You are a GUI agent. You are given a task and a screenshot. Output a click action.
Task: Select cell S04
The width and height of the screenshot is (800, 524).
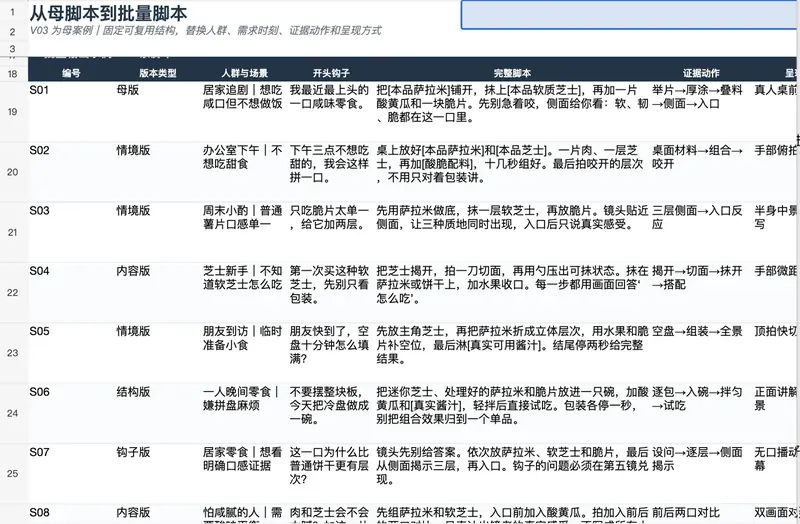pos(71,293)
